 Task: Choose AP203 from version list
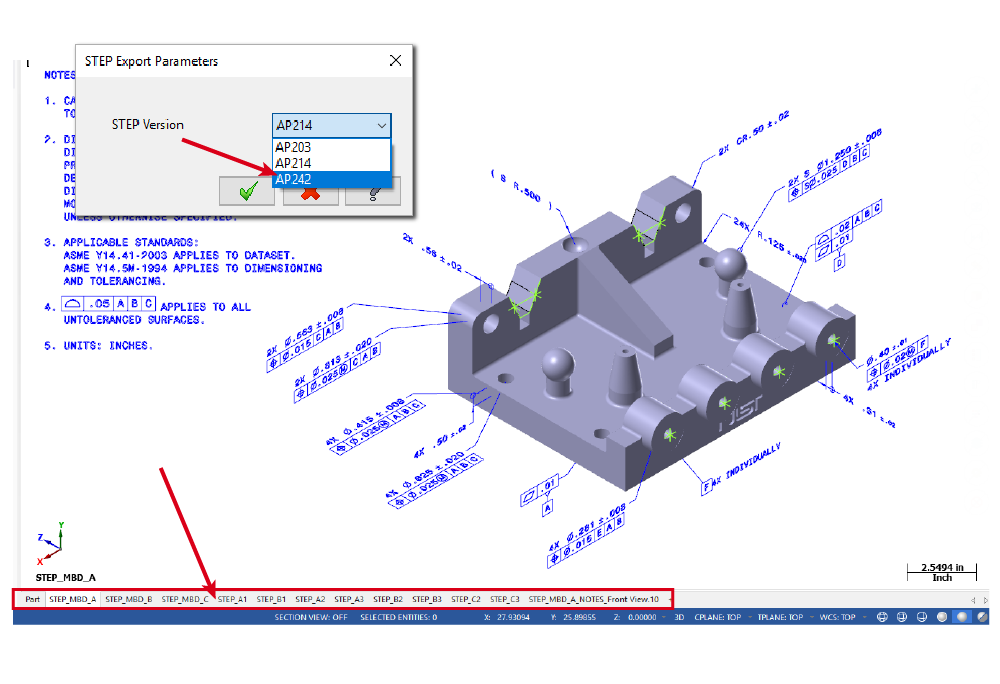(331, 147)
